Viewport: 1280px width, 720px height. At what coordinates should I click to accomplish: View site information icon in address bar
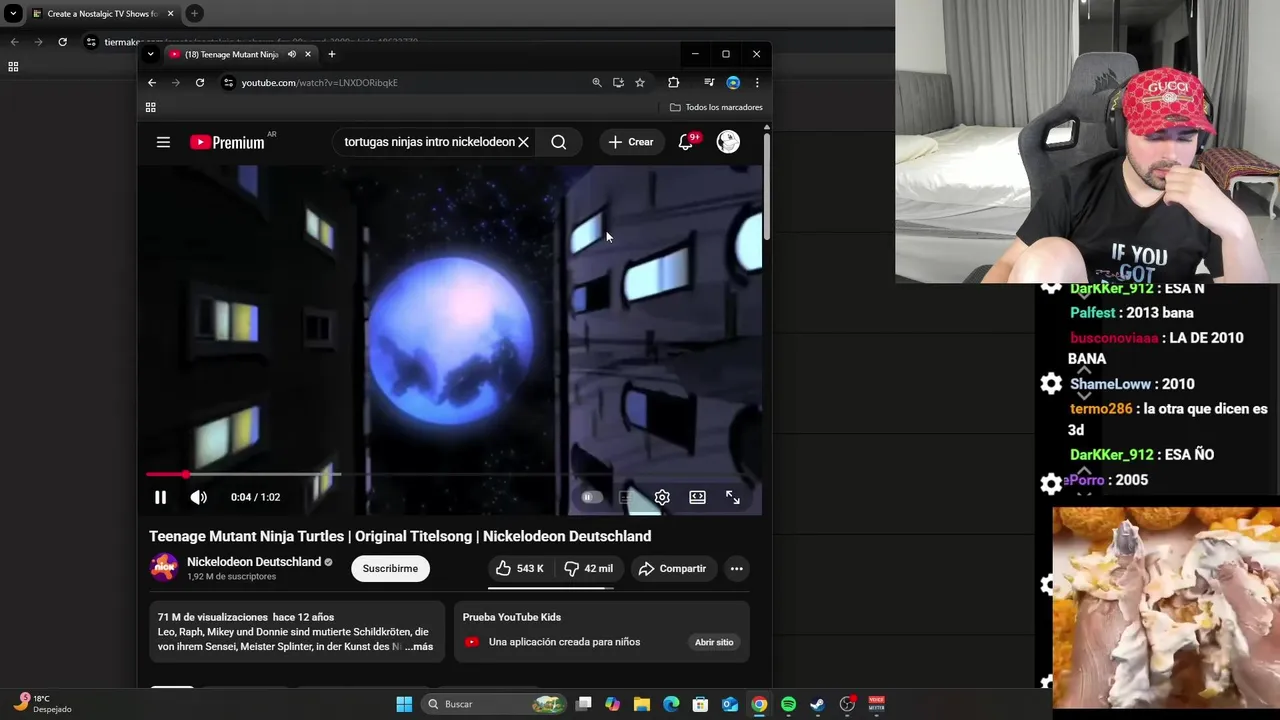point(229,83)
